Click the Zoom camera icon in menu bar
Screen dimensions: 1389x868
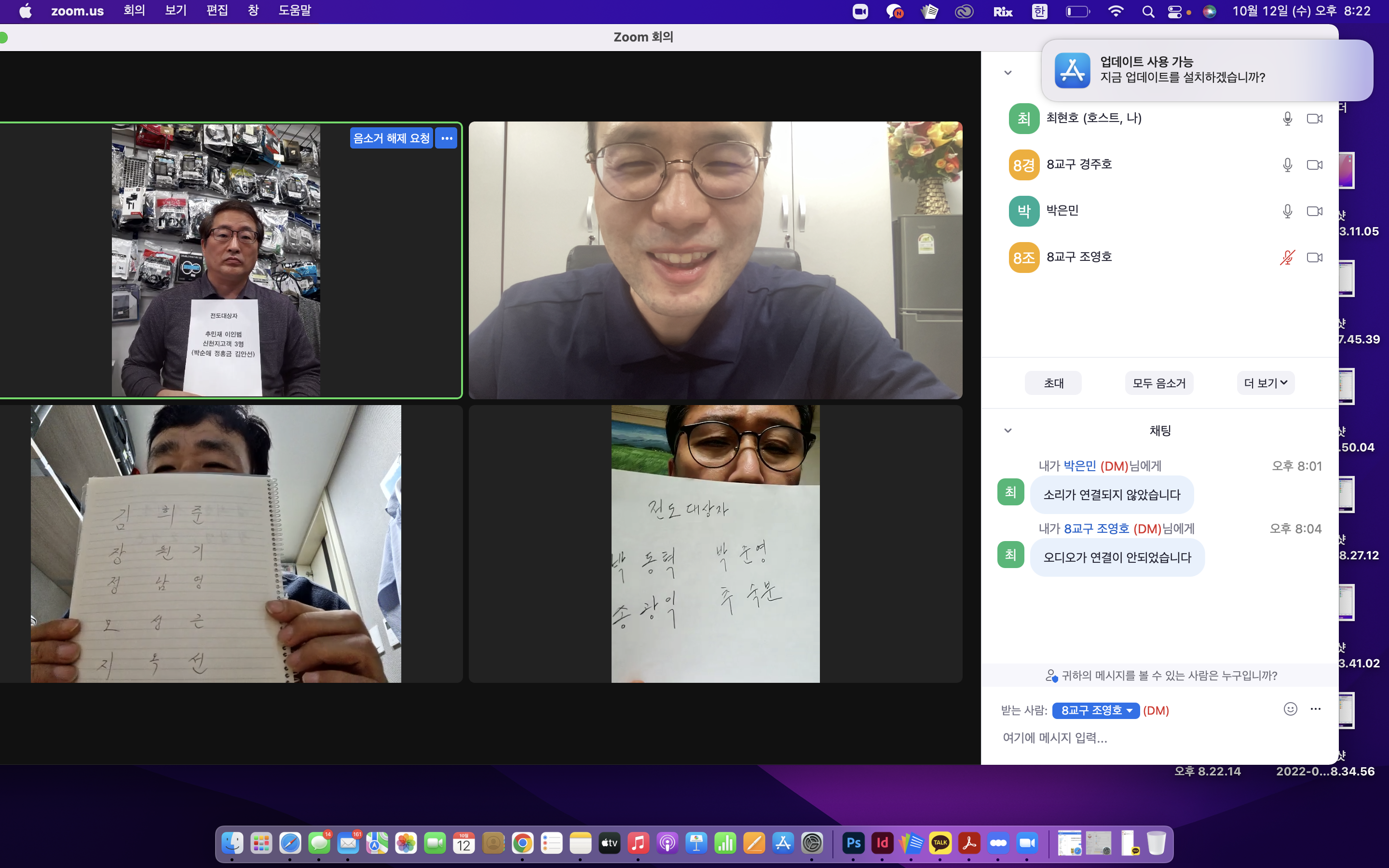860,12
